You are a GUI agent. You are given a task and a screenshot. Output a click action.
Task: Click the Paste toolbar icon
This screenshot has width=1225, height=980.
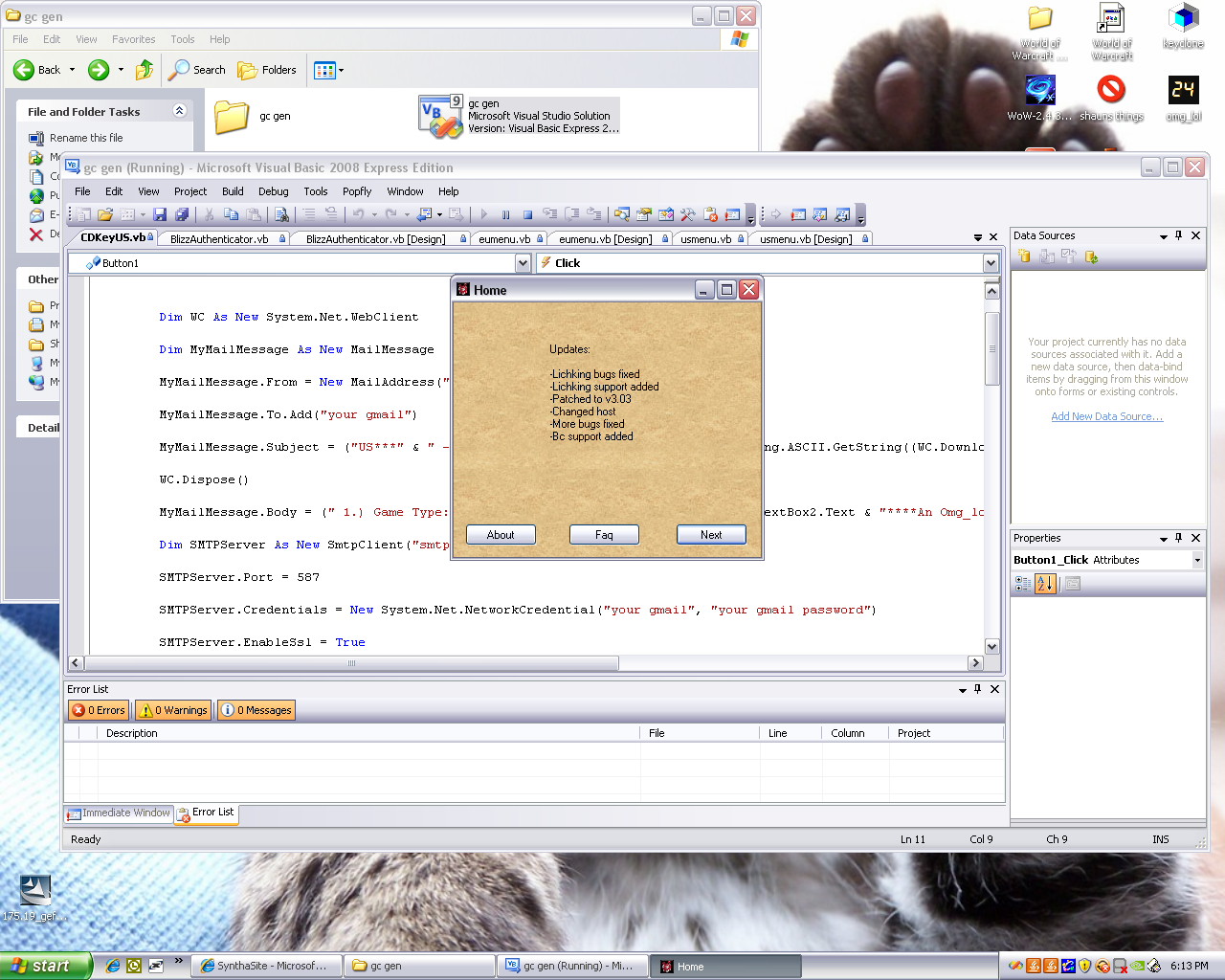254,214
